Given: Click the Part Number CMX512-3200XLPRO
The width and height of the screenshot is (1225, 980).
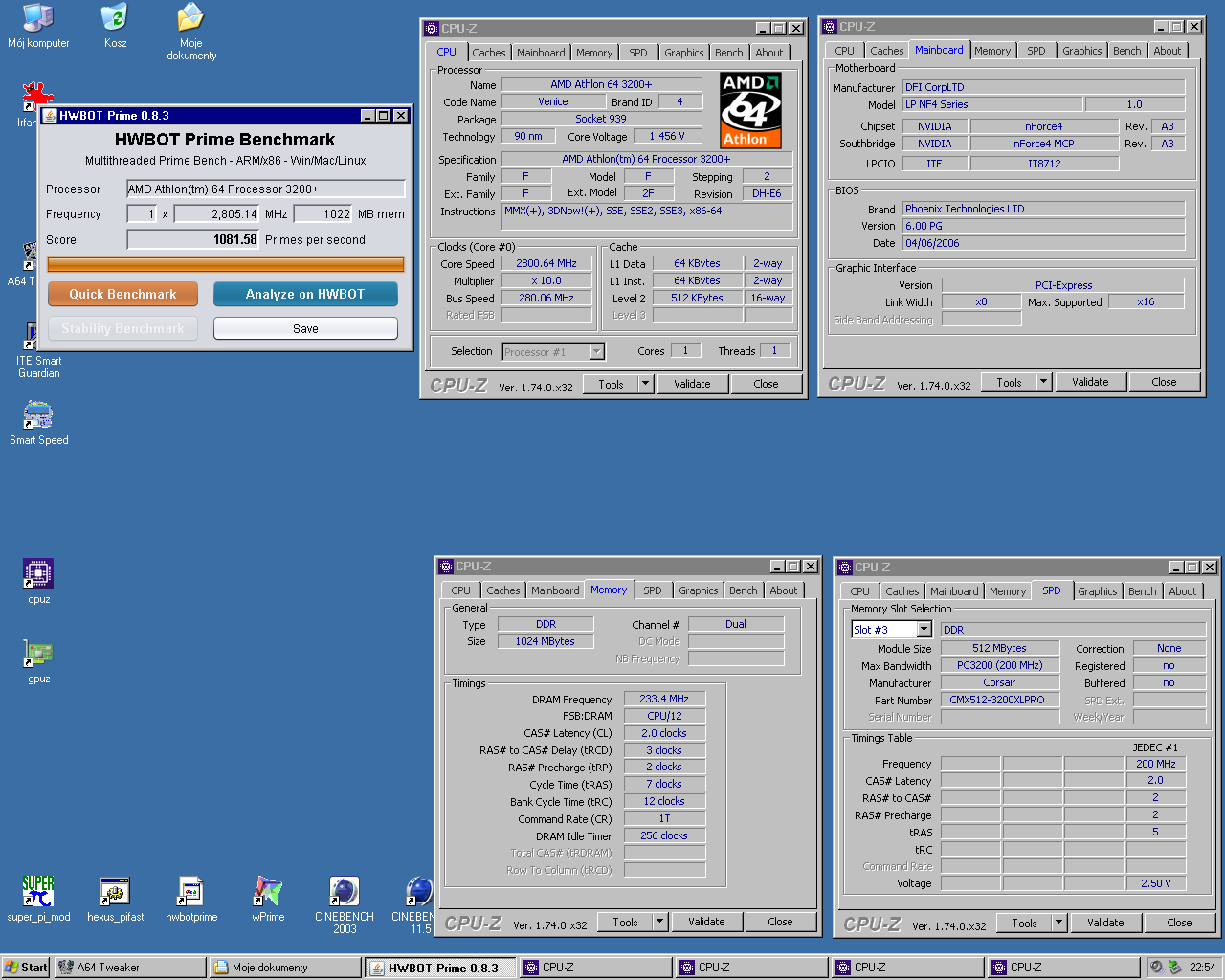Looking at the screenshot, I should 999,700.
